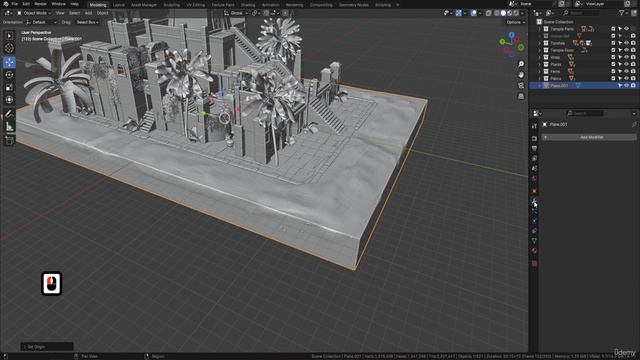Expand the Temple Parts collection
The image size is (640, 360).
coord(540,29)
